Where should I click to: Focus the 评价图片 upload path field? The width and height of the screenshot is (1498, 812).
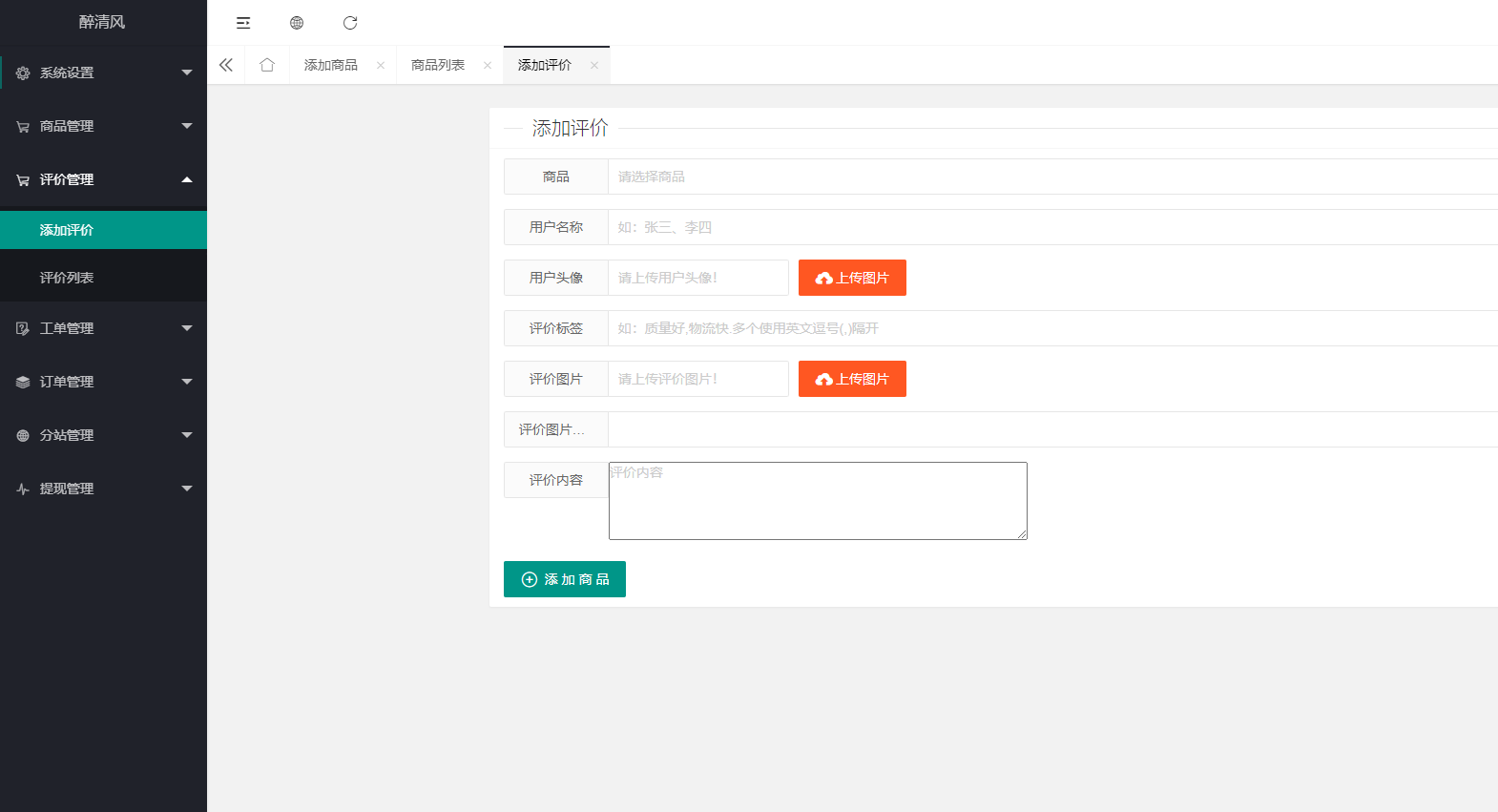[698, 379]
